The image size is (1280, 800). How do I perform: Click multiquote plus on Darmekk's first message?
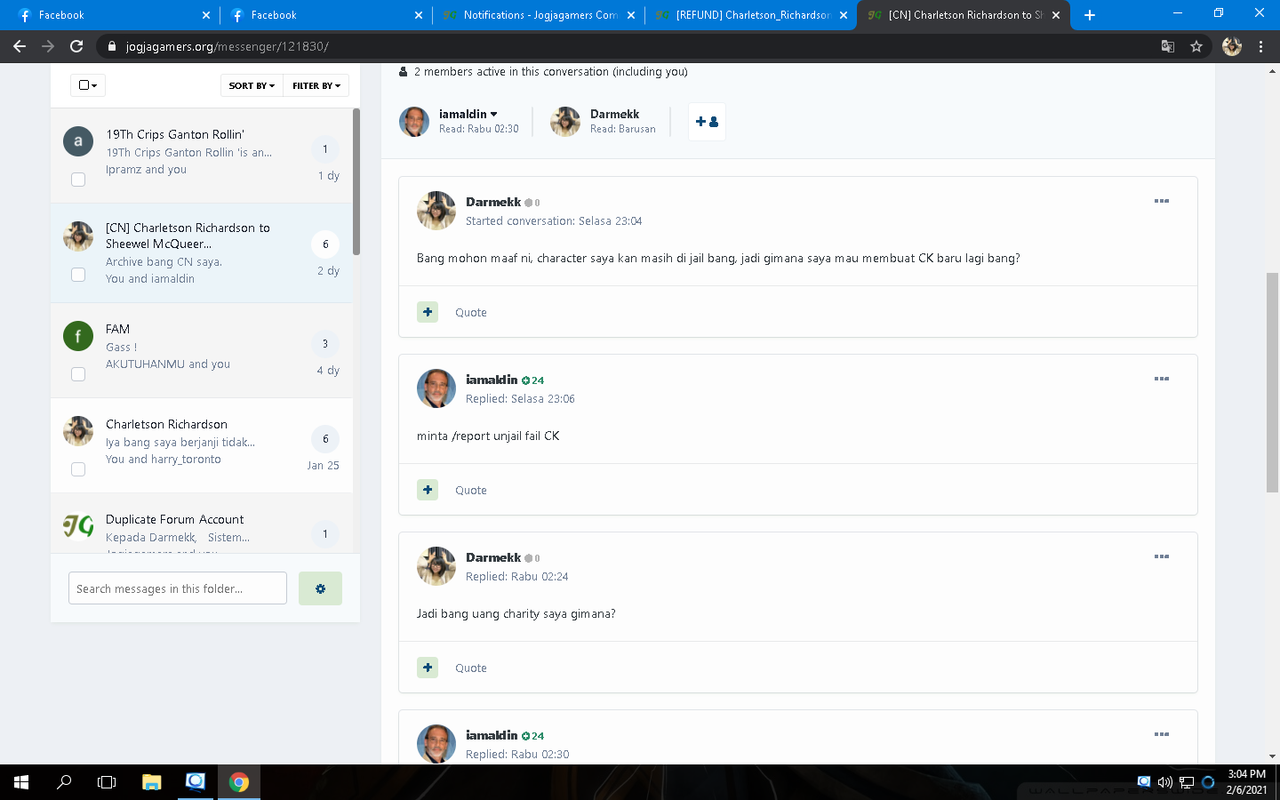[428, 312]
